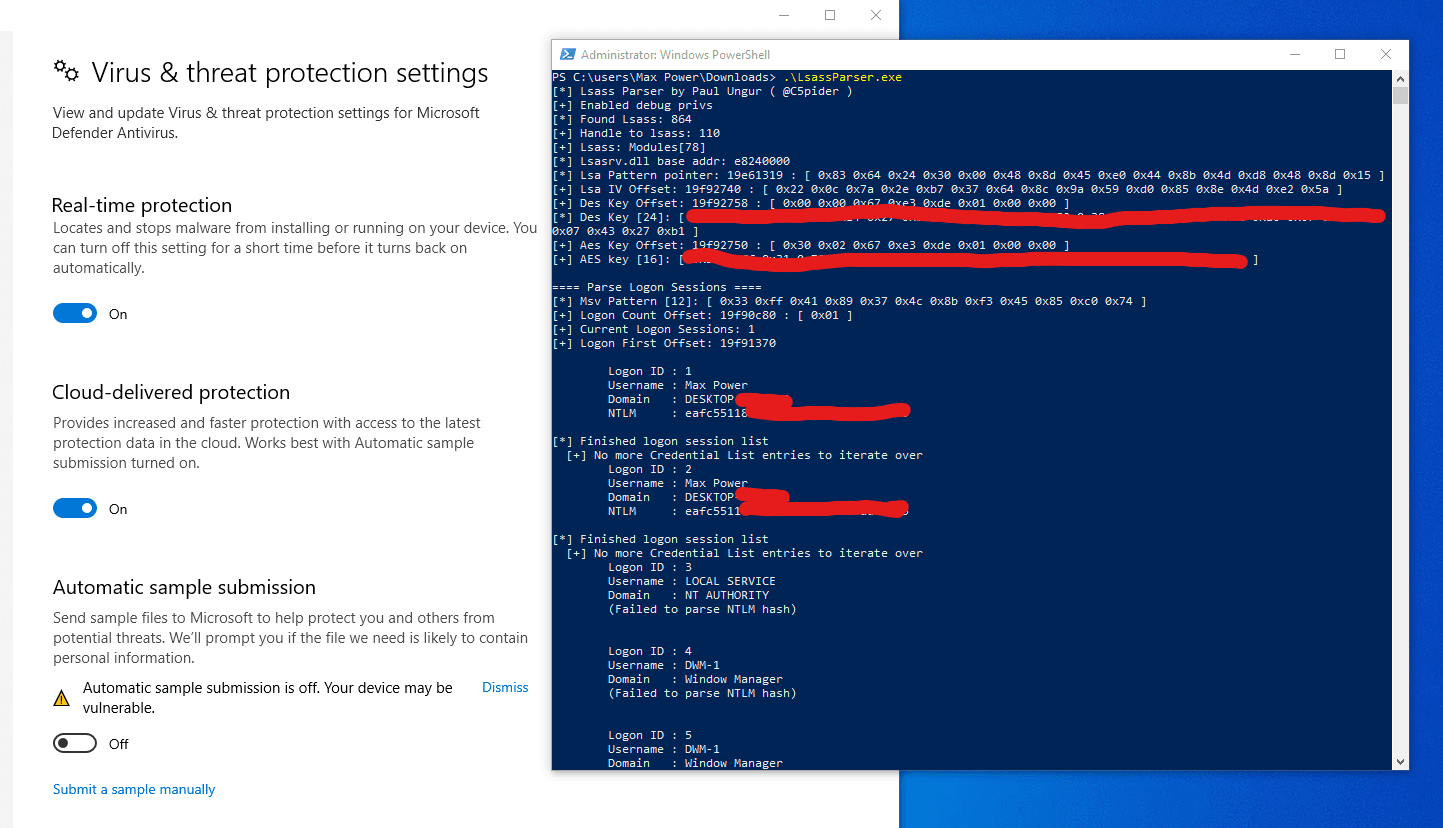Disable Cloud-delivered protection switch
Viewport: 1443px width, 828px height.
pos(75,509)
